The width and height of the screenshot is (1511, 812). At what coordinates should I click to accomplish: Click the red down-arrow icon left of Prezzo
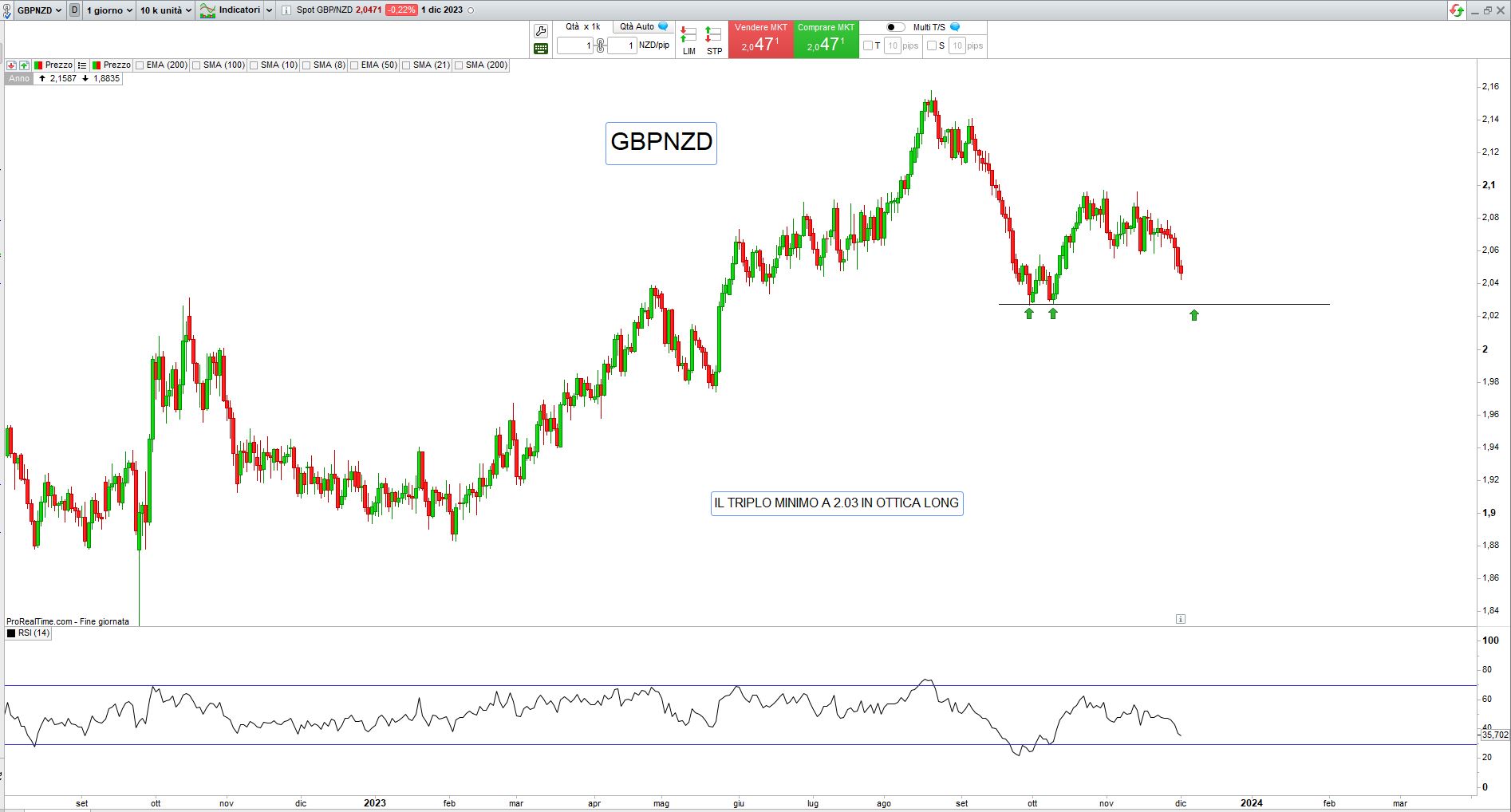point(12,65)
